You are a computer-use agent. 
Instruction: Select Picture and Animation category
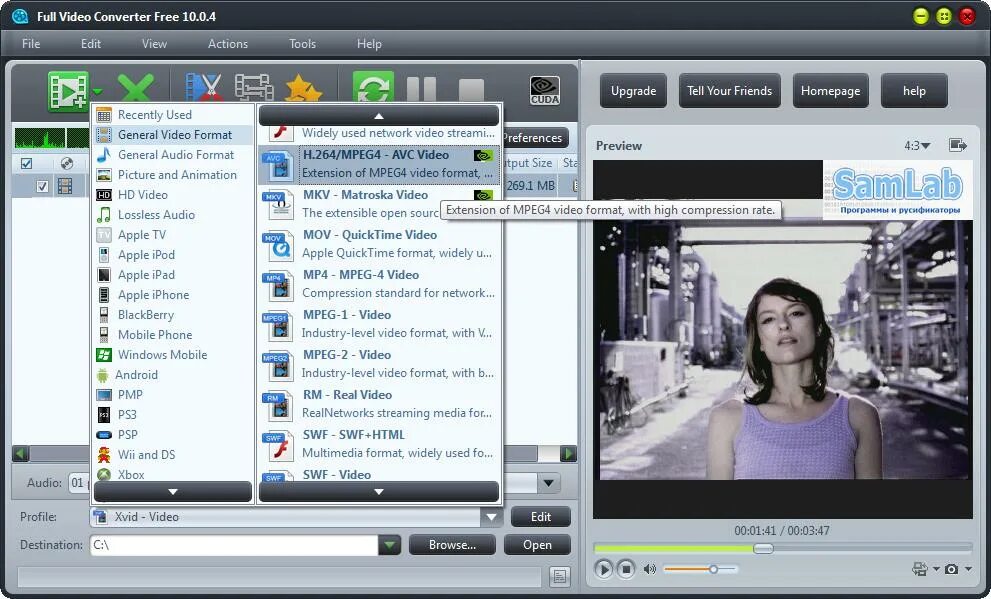(173, 174)
